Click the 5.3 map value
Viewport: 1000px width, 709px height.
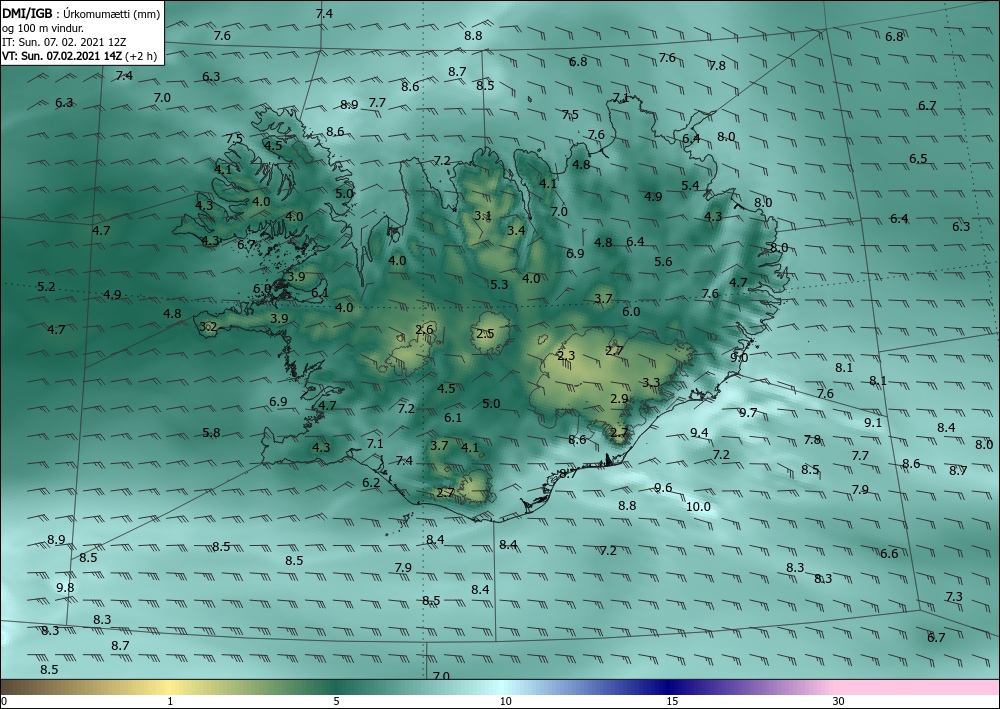tap(499, 285)
